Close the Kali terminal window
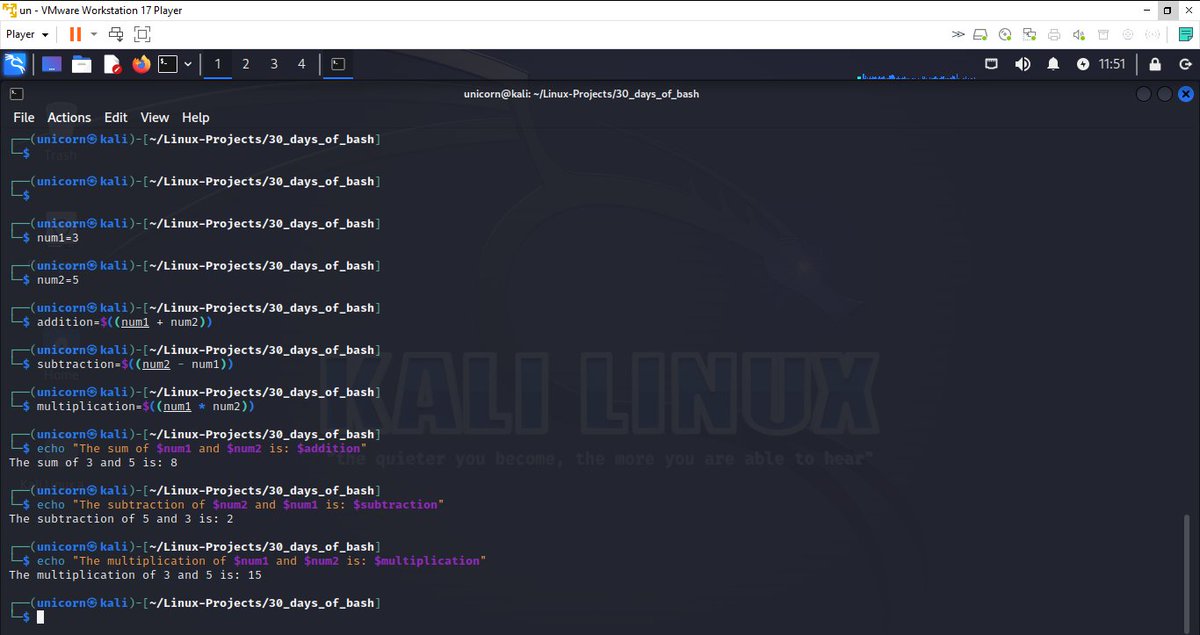The image size is (1200, 635). (x=1186, y=94)
